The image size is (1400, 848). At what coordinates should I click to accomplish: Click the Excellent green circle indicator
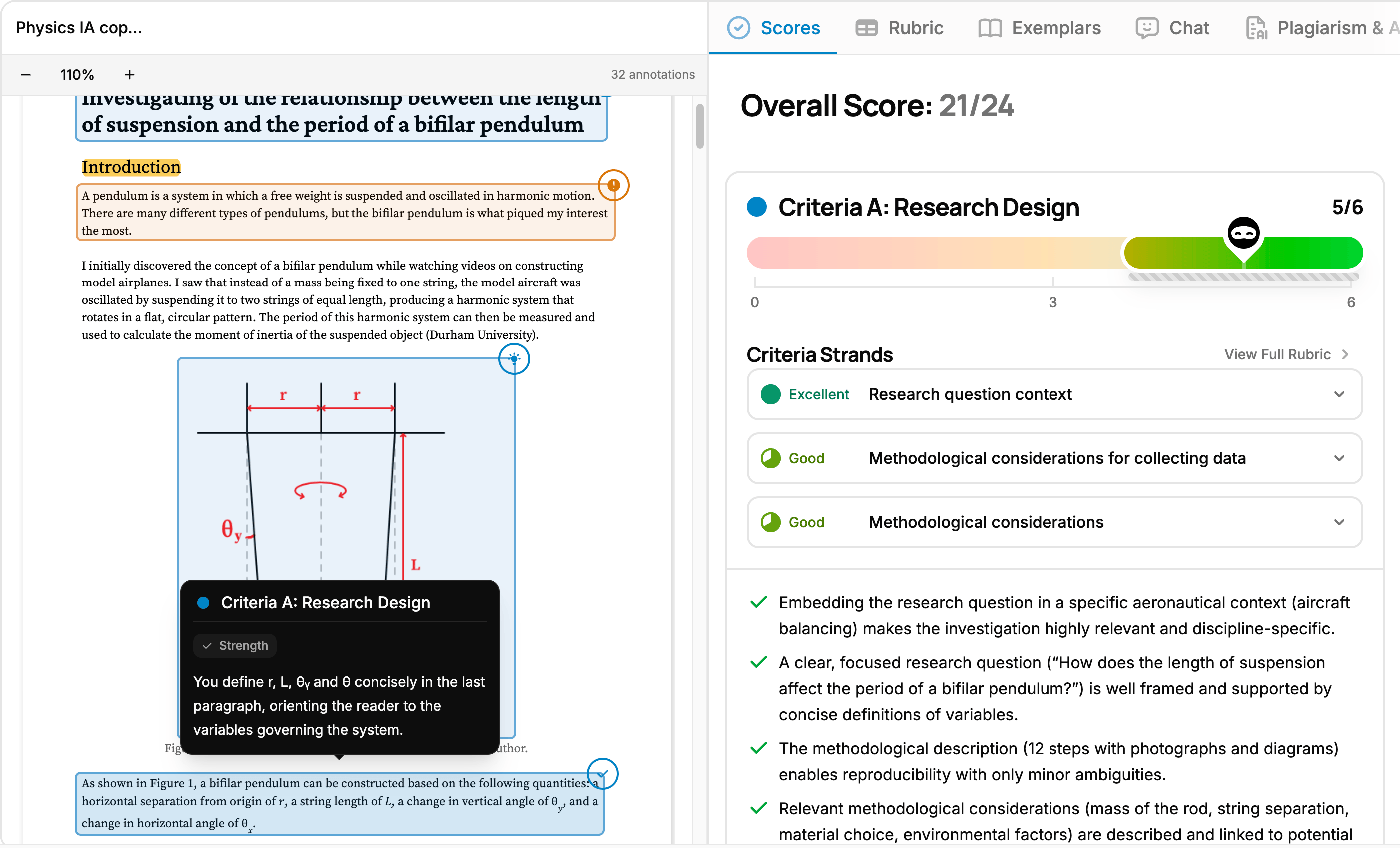[771, 394]
